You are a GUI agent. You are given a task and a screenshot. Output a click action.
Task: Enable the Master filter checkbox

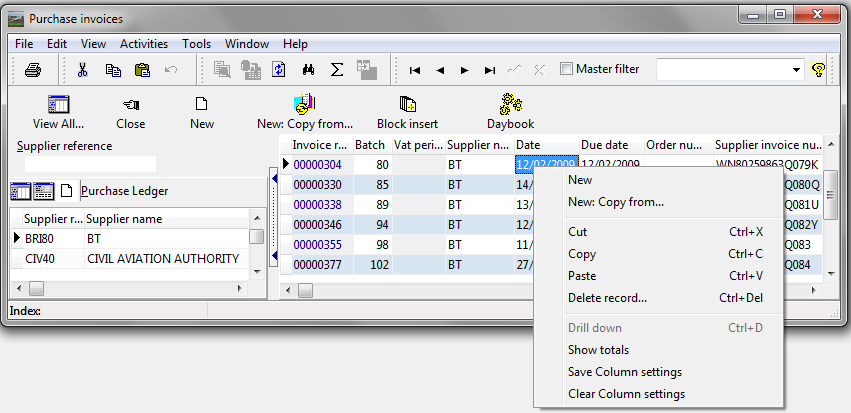pos(566,69)
